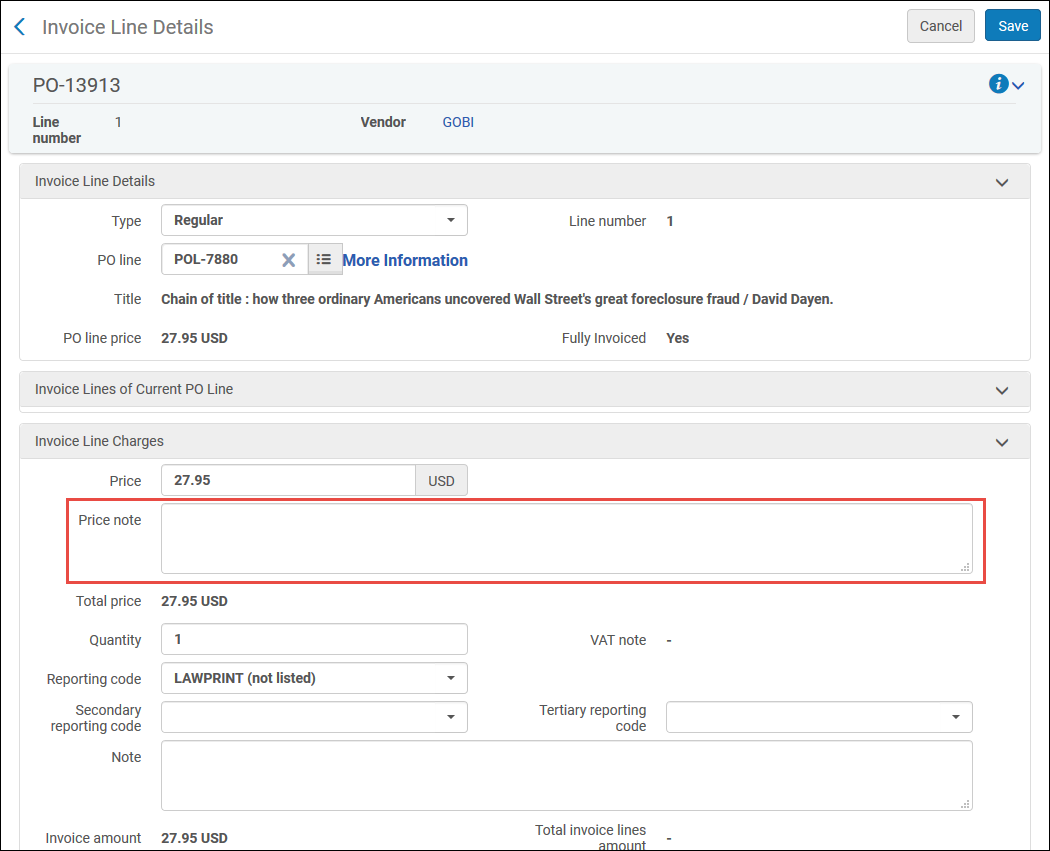Open the More Information link
The width and height of the screenshot is (1050, 851).
(x=405, y=260)
